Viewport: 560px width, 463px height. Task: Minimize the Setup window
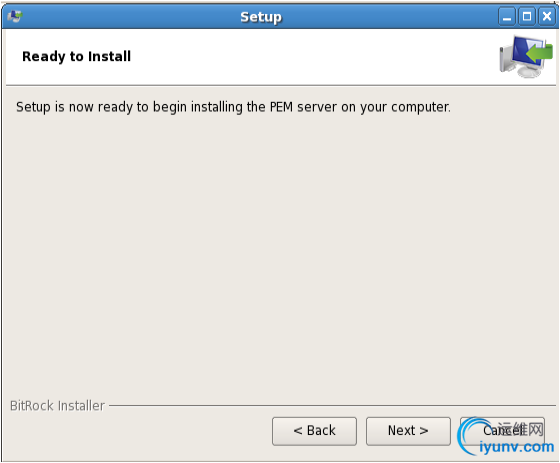[x=507, y=16]
